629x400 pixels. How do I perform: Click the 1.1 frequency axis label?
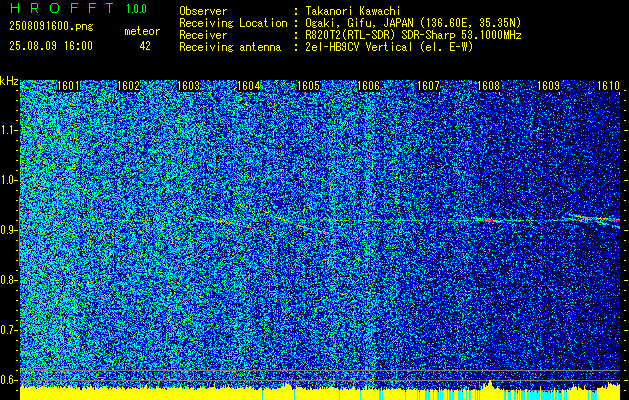pyautogui.click(x=7, y=130)
